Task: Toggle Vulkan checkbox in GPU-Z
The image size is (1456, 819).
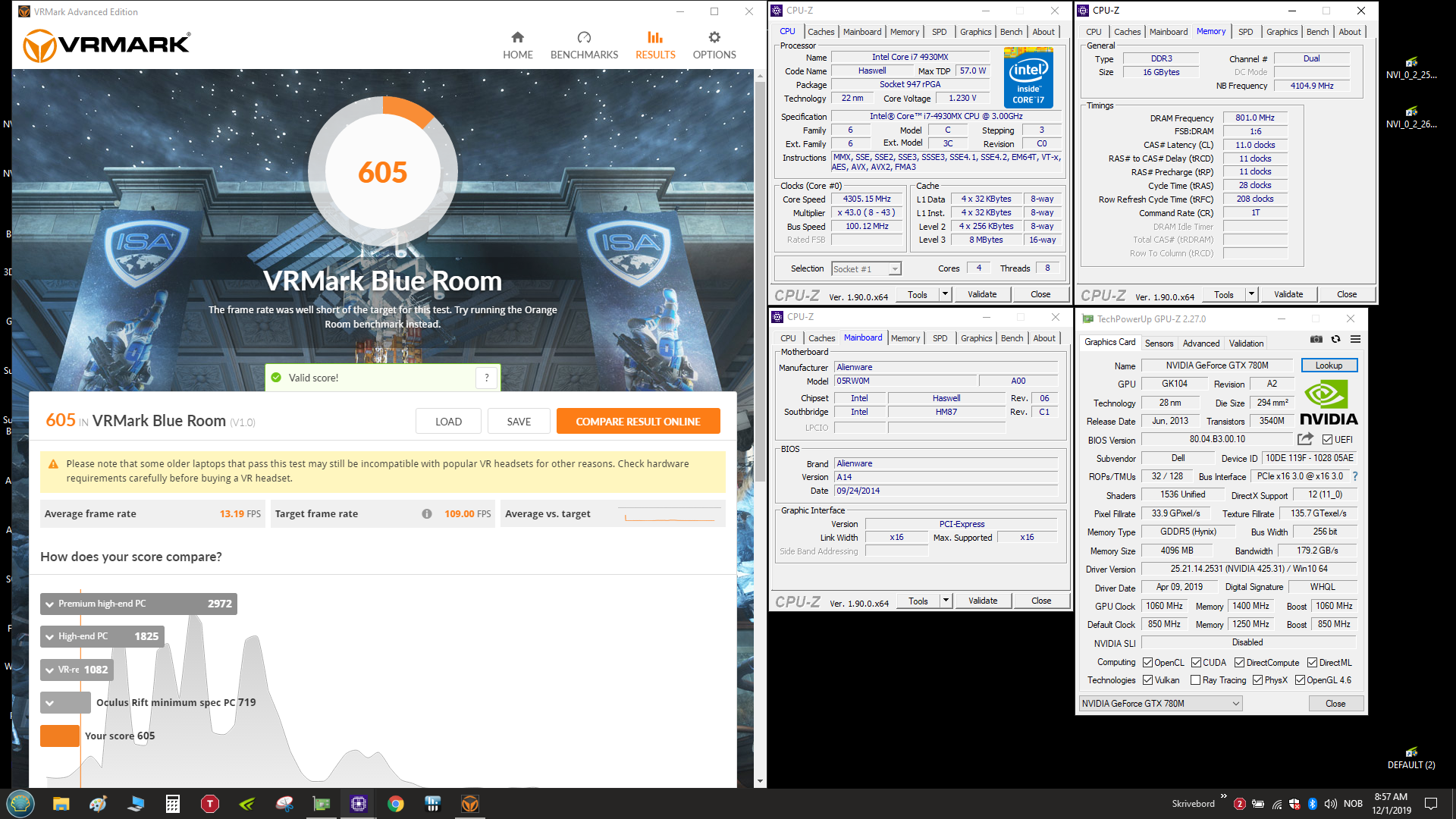Action: coord(1147,680)
